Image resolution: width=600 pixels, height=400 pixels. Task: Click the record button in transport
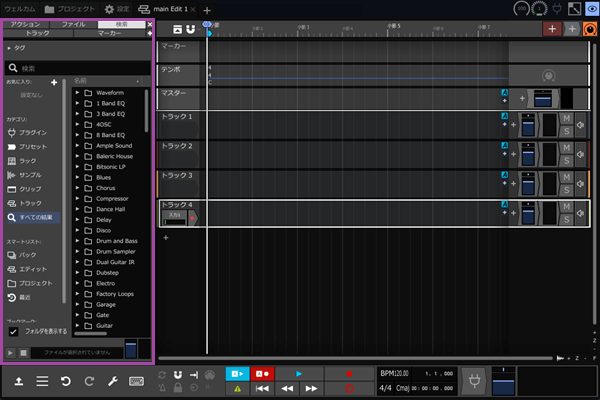[x=349, y=373]
